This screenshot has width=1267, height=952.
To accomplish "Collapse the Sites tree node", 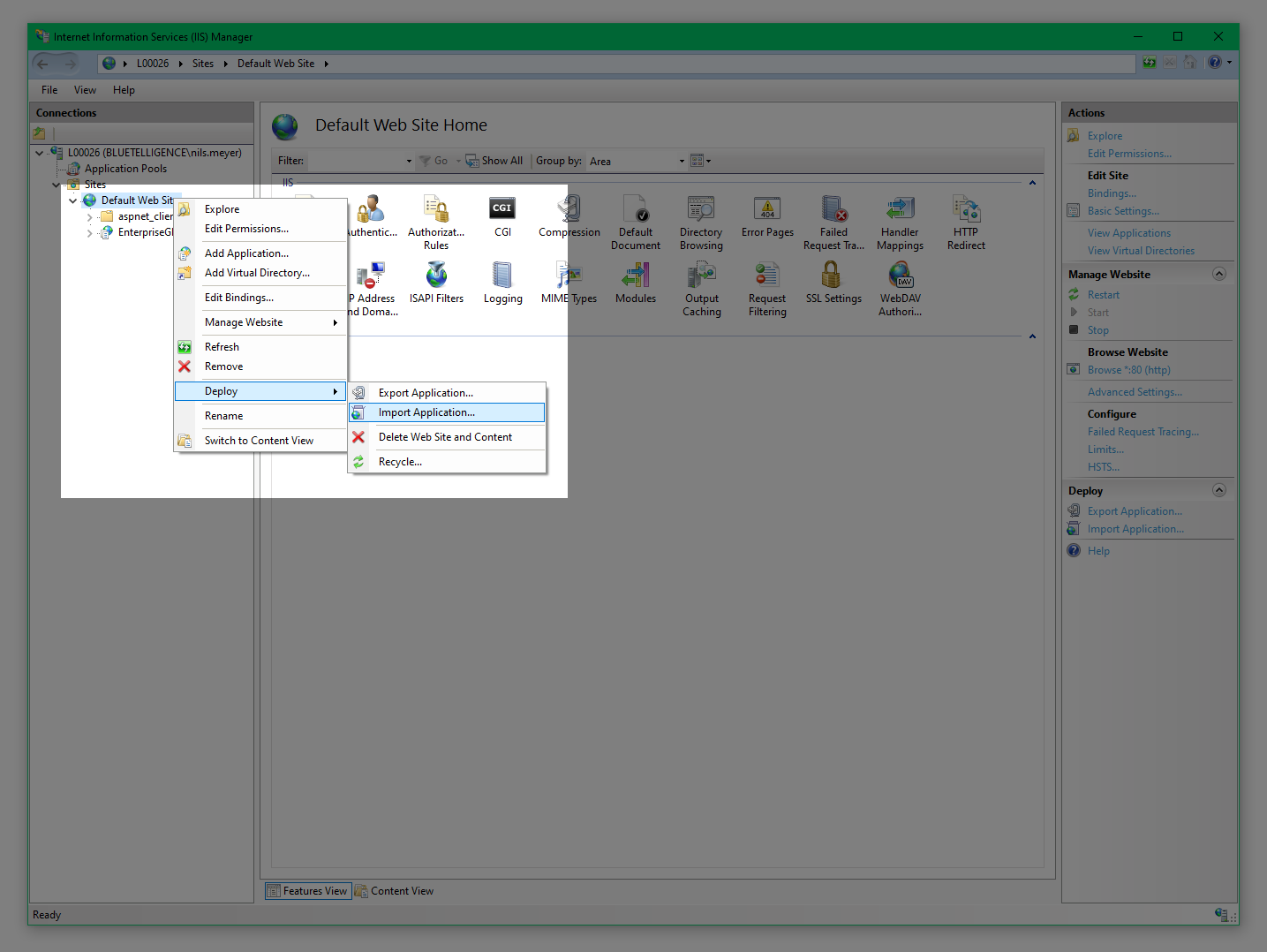I will coord(57,185).
